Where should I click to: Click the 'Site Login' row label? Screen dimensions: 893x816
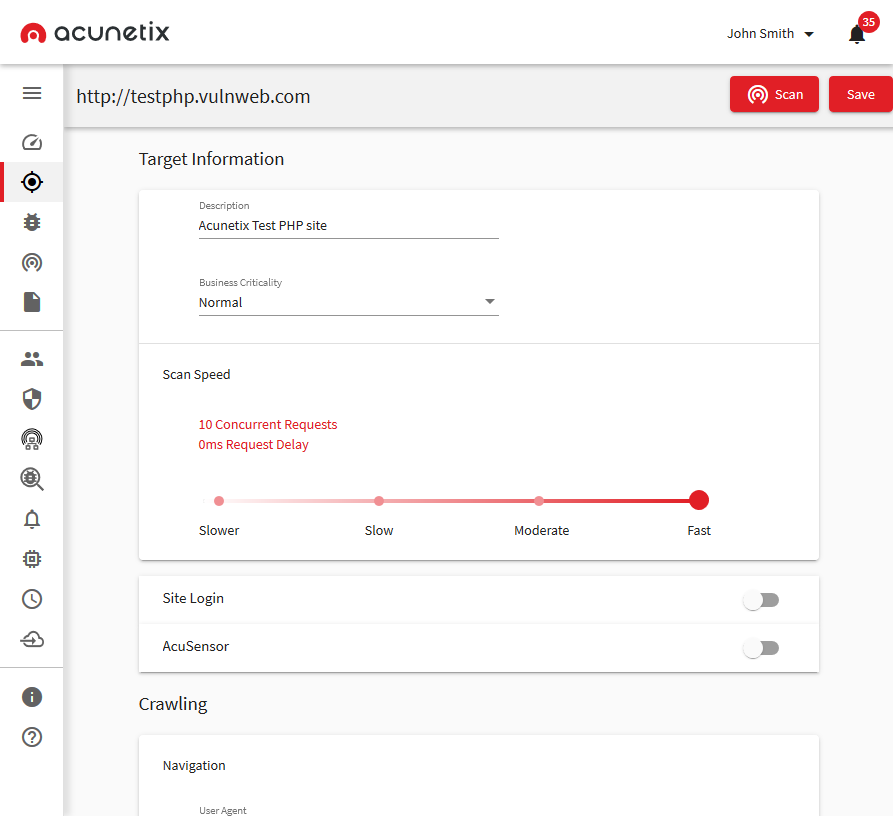coord(193,598)
